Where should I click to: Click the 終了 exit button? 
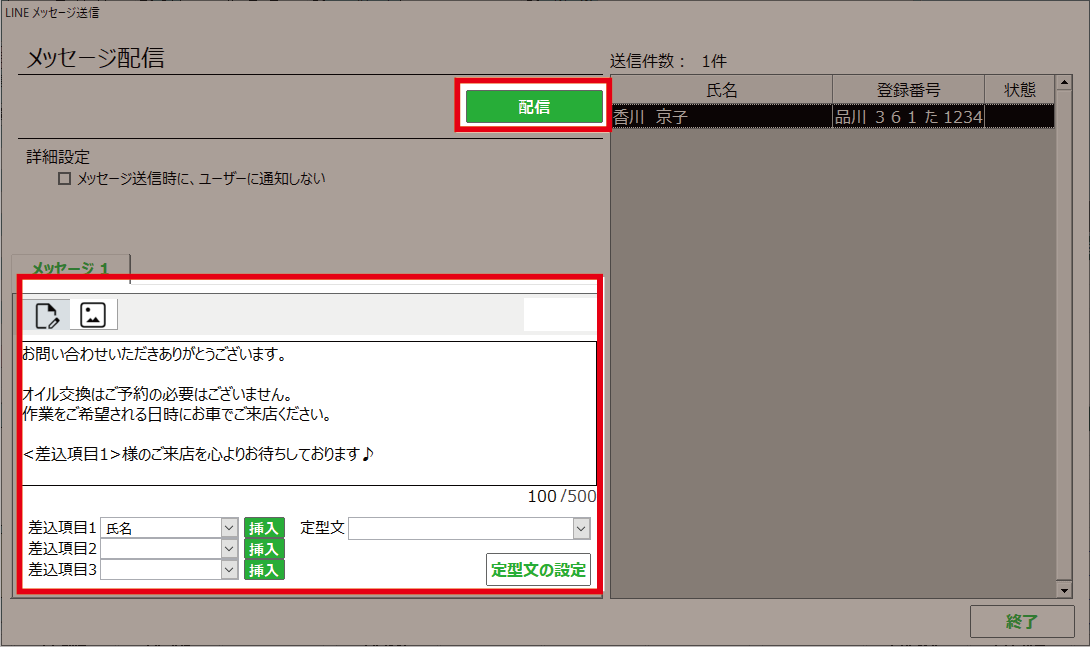pos(1022,621)
